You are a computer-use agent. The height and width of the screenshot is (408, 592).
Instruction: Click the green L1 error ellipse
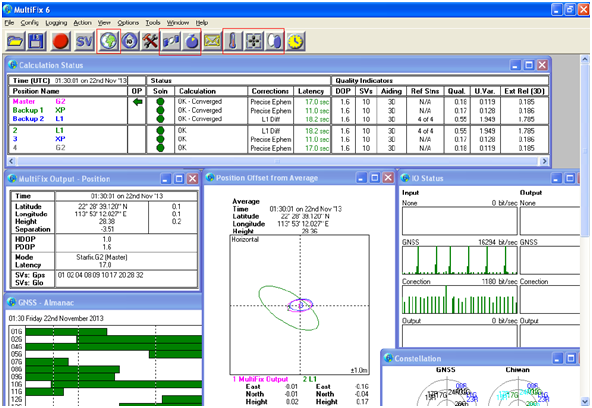pyautogui.click(x=289, y=308)
